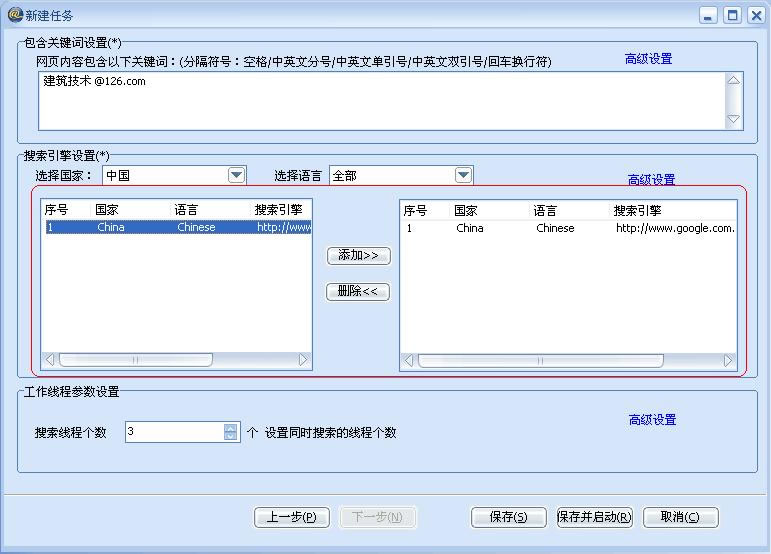Select the highlighted China row in left list
Viewport: 771px width, 554px height.
[178, 227]
